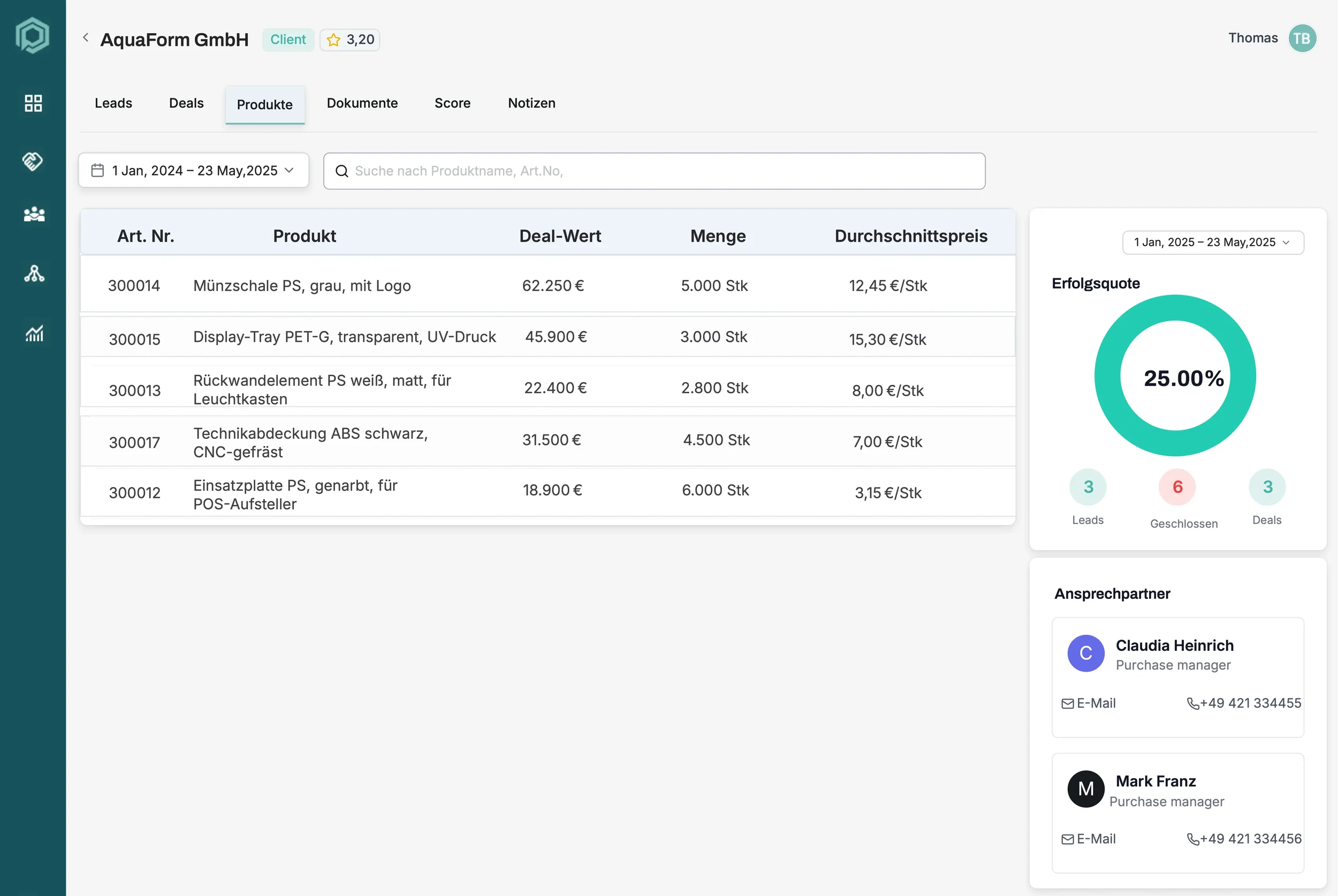
Task: Click the star rating 3,20 badge
Action: [349, 40]
